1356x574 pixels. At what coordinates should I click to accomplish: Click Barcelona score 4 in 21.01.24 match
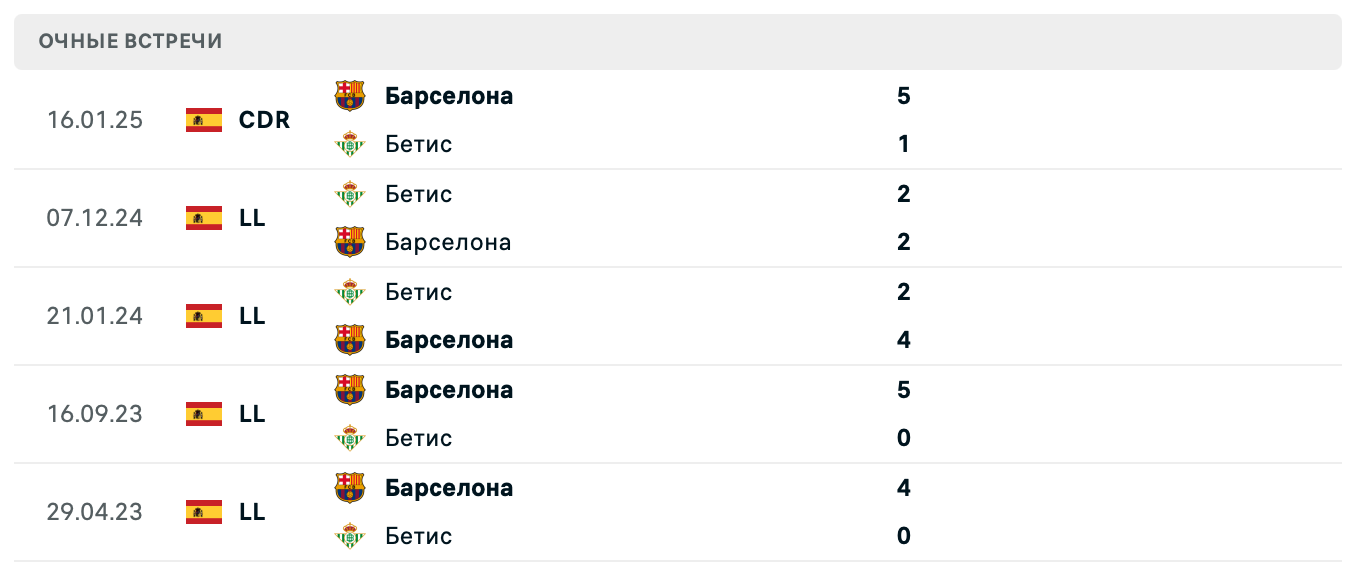pyautogui.click(x=904, y=340)
